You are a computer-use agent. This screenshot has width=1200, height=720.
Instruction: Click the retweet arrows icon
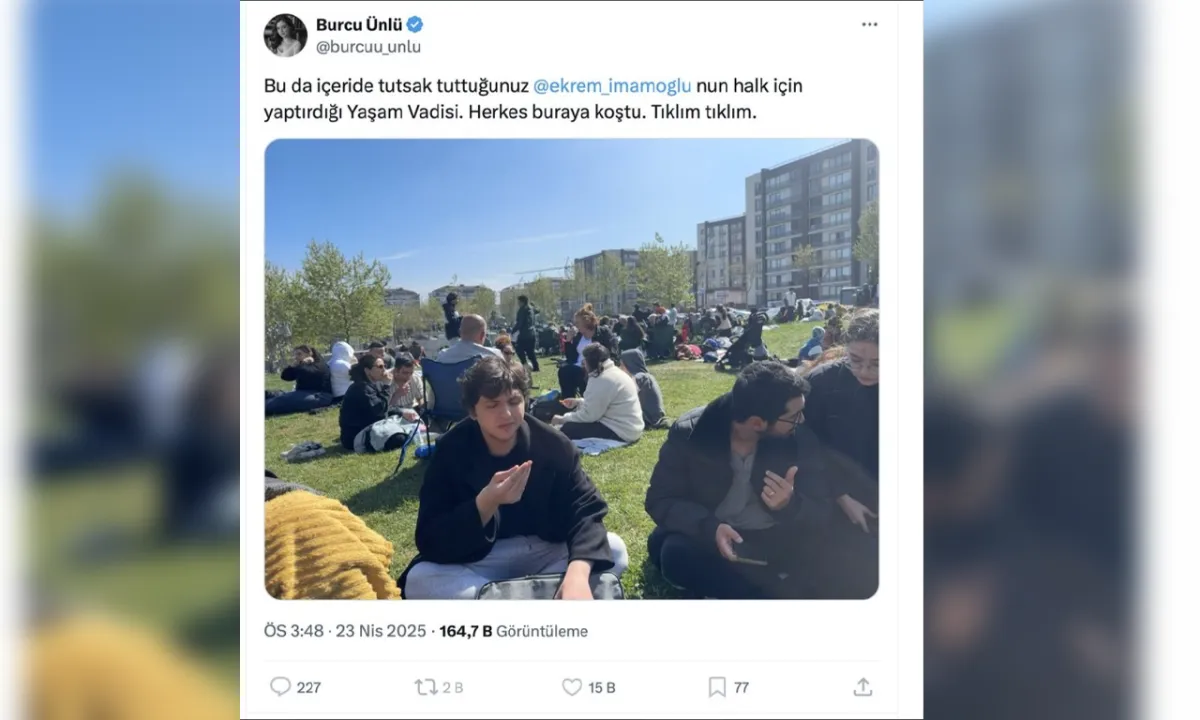426,687
